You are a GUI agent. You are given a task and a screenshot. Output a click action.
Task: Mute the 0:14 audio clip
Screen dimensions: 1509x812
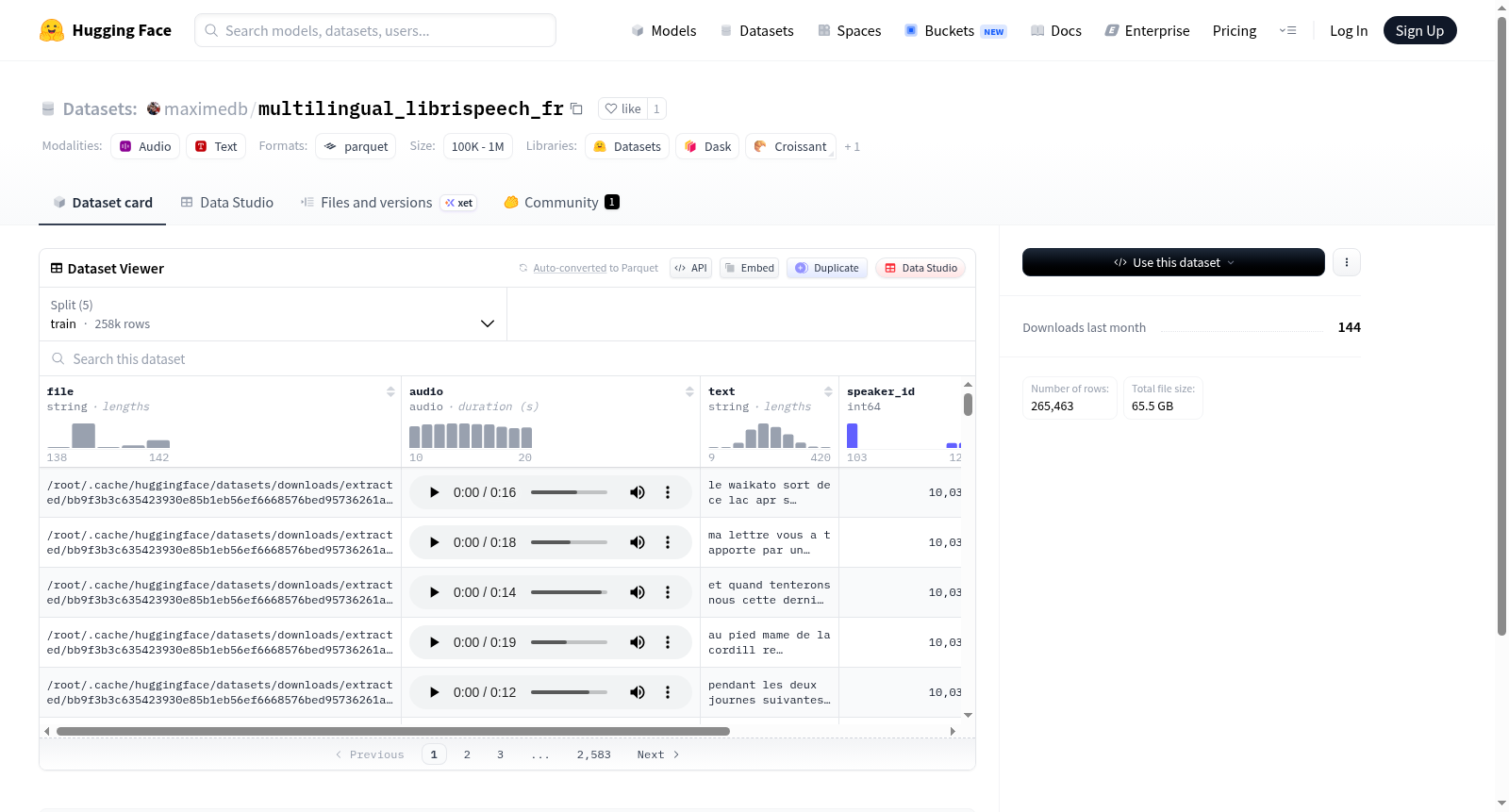click(638, 592)
